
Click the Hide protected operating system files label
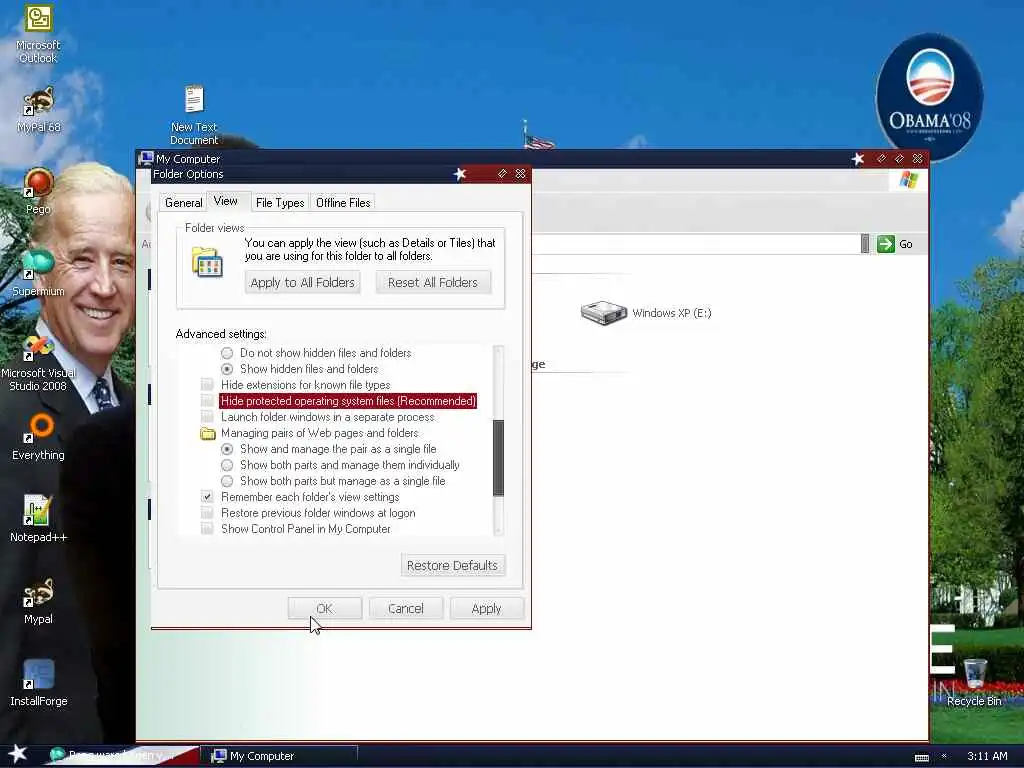pos(348,401)
